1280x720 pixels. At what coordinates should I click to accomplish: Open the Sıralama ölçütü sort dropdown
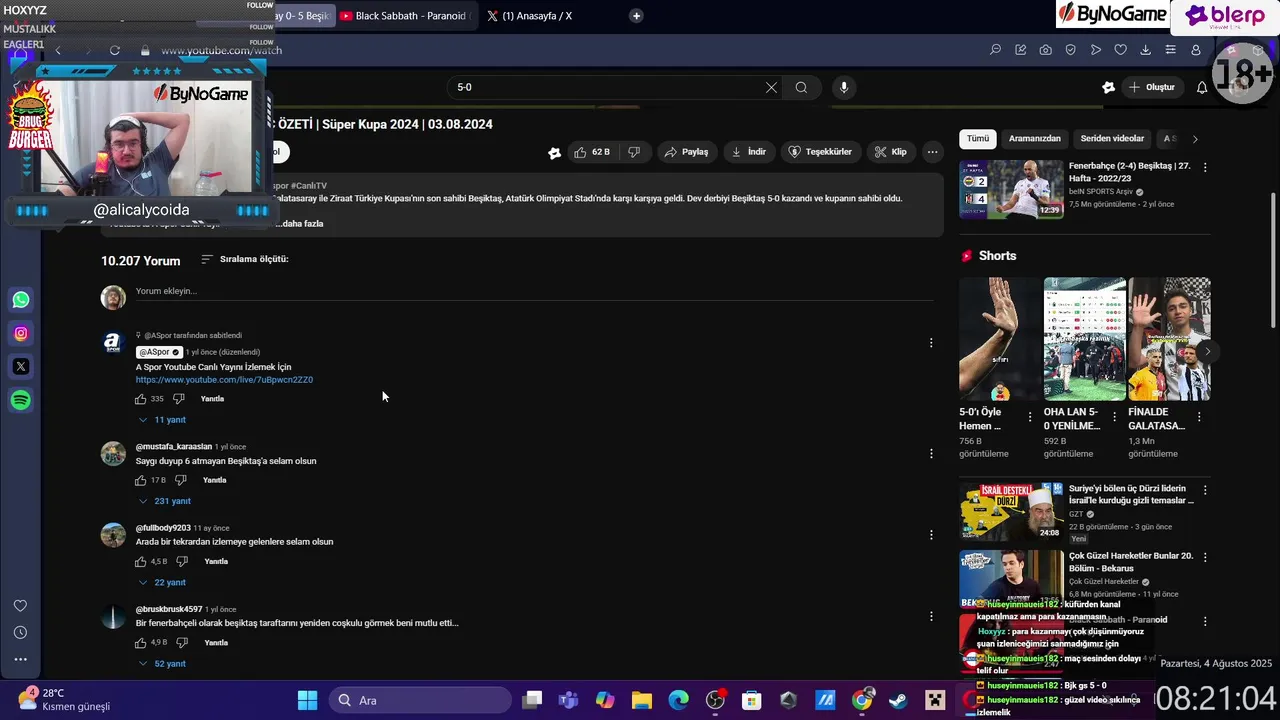point(245,259)
